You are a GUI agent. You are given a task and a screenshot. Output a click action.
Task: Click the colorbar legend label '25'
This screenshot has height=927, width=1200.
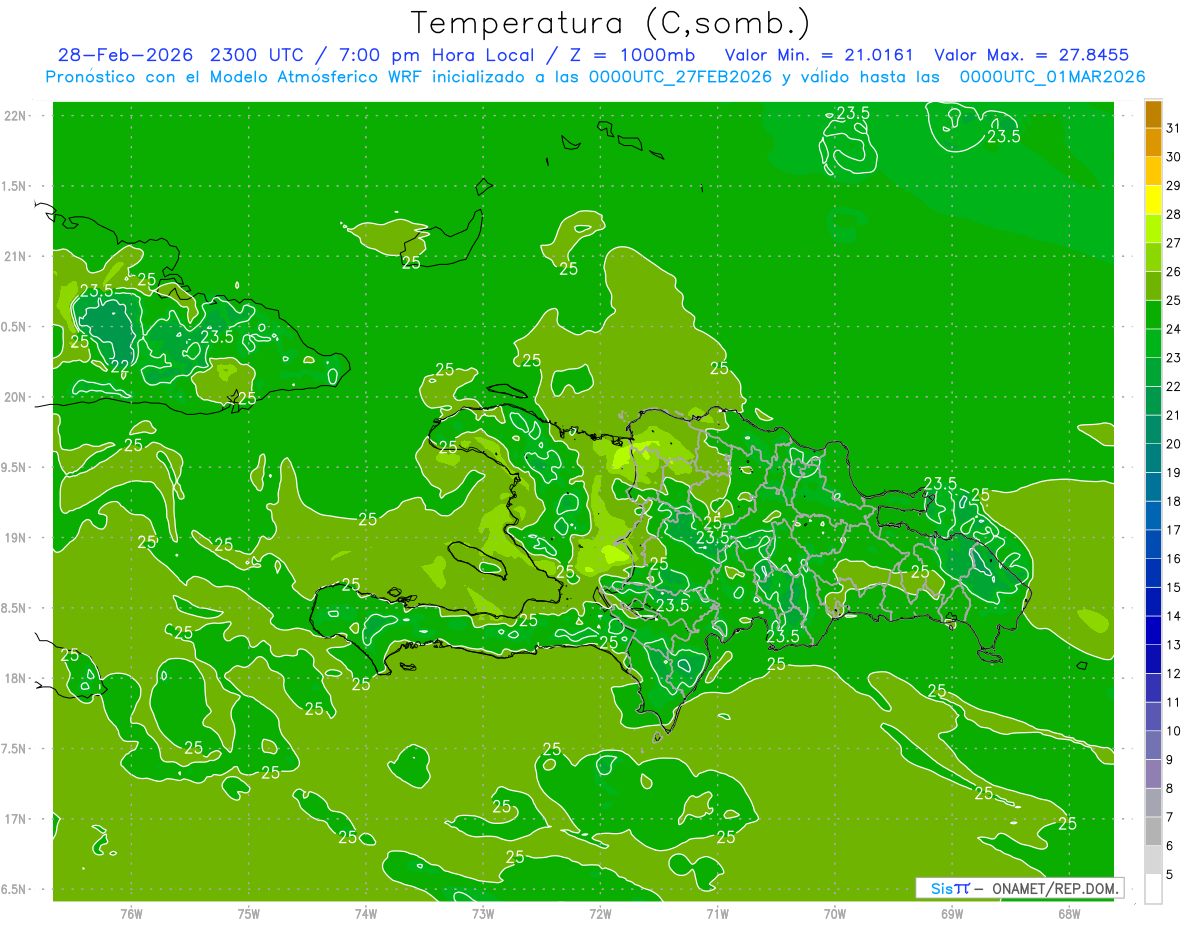pos(1174,300)
